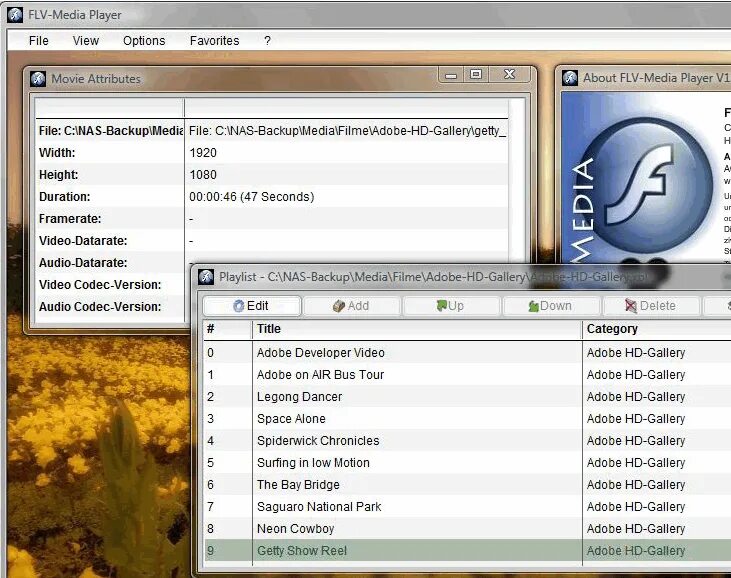This screenshot has width=731, height=578.
Task: Click the Video Codec-Version label
Action: tap(100, 284)
